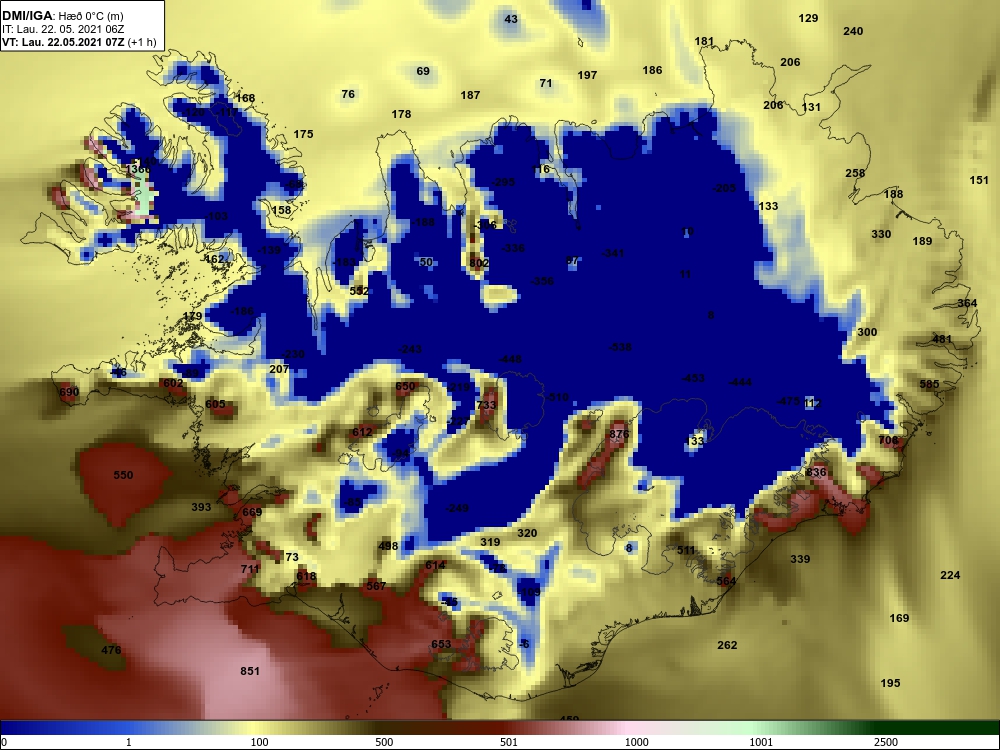Screen dimensions: 1000x750
Task: Click the map value '207'
Action: click(279, 369)
